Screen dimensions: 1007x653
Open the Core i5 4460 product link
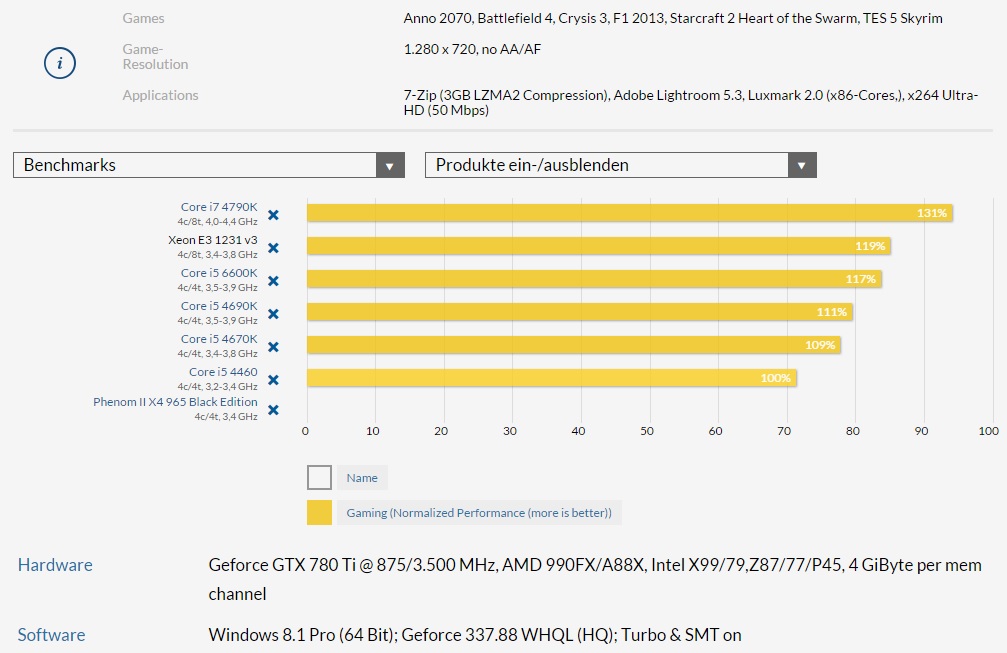223,372
